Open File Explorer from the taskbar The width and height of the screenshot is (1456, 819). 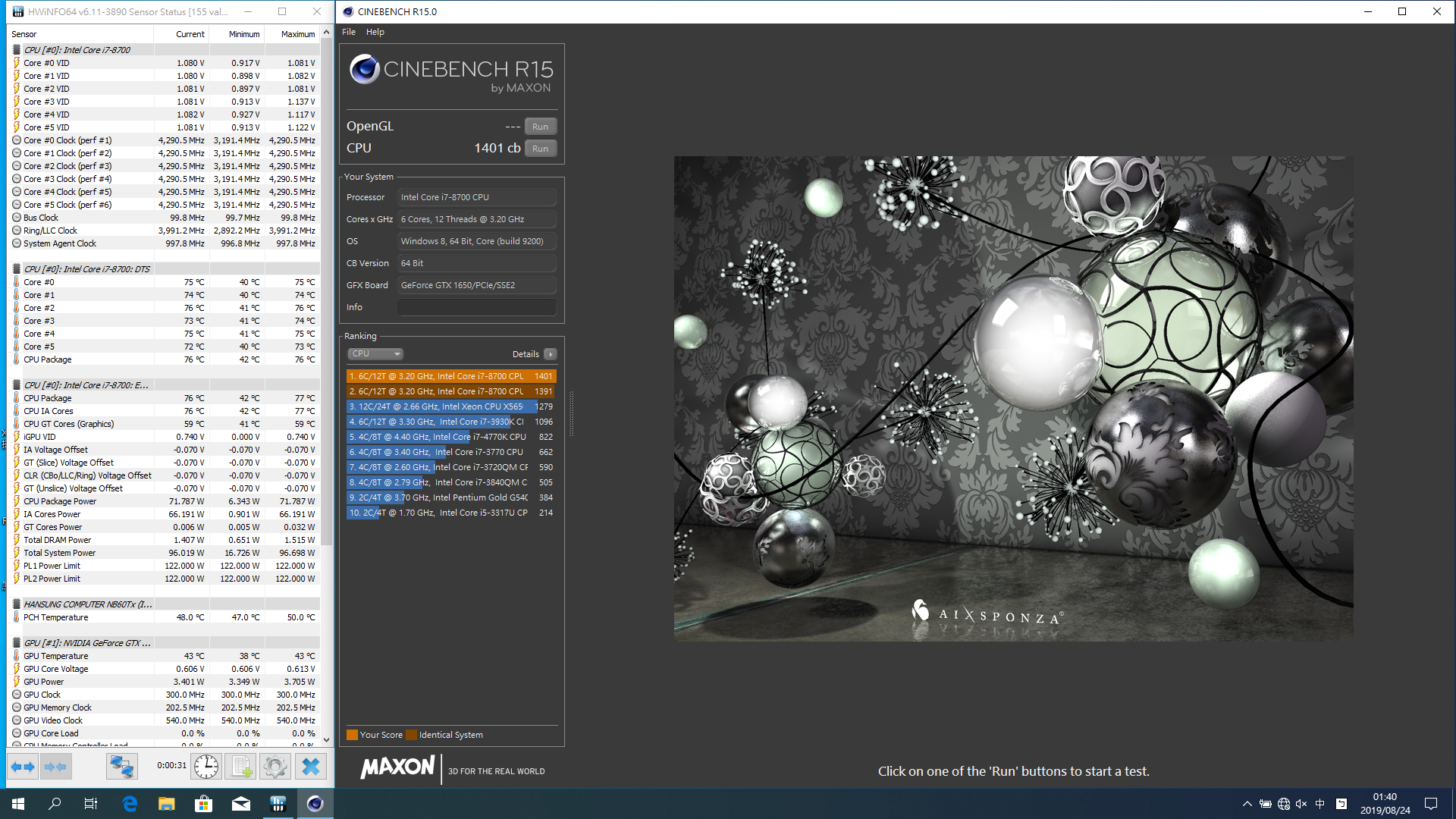tap(167, 804)
